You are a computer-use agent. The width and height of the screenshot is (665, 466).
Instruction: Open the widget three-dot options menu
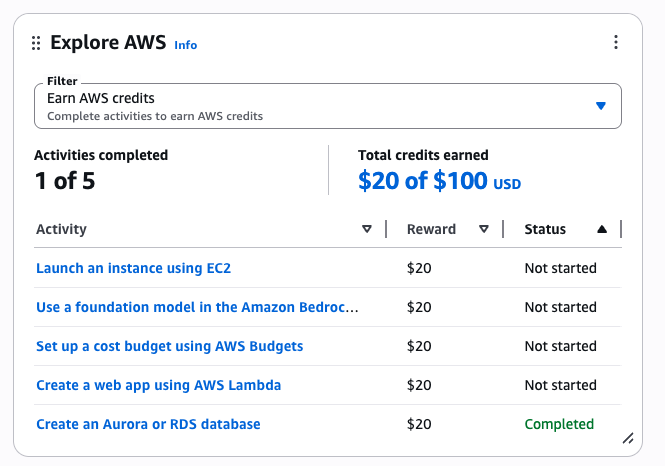(616, 42)
